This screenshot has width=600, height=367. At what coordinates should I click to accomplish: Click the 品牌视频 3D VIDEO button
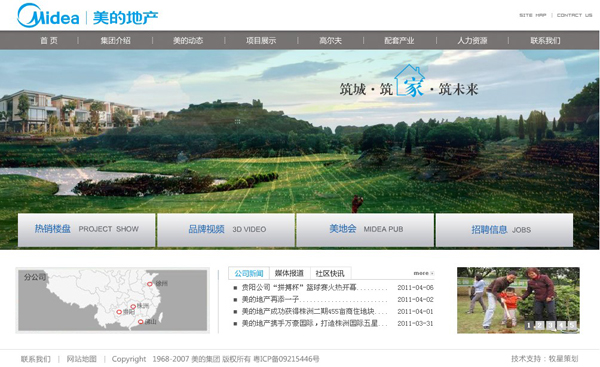click(x=226, y=230)
